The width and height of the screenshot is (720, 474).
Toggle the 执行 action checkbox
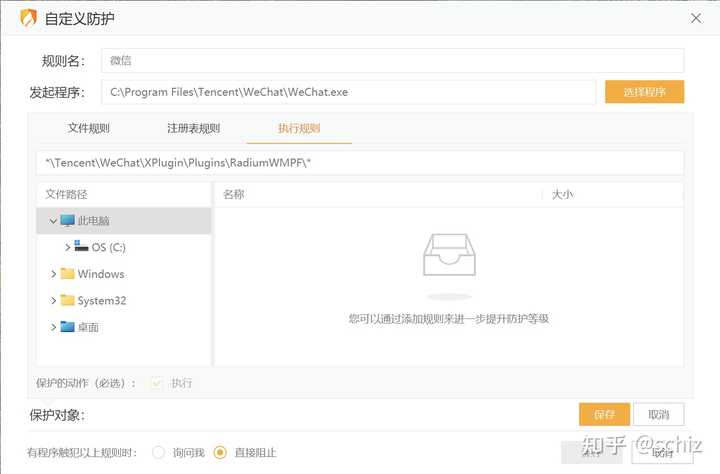(x=157, y=383)
